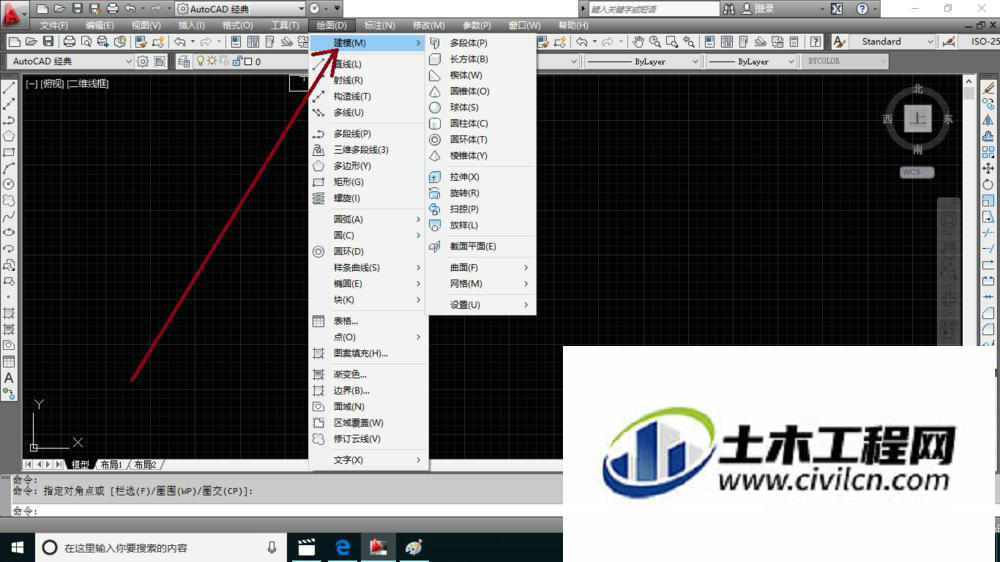Switch to the 布局2 layout tab
The height and width of the screenshot is (562, 1000).
point(145,464)
